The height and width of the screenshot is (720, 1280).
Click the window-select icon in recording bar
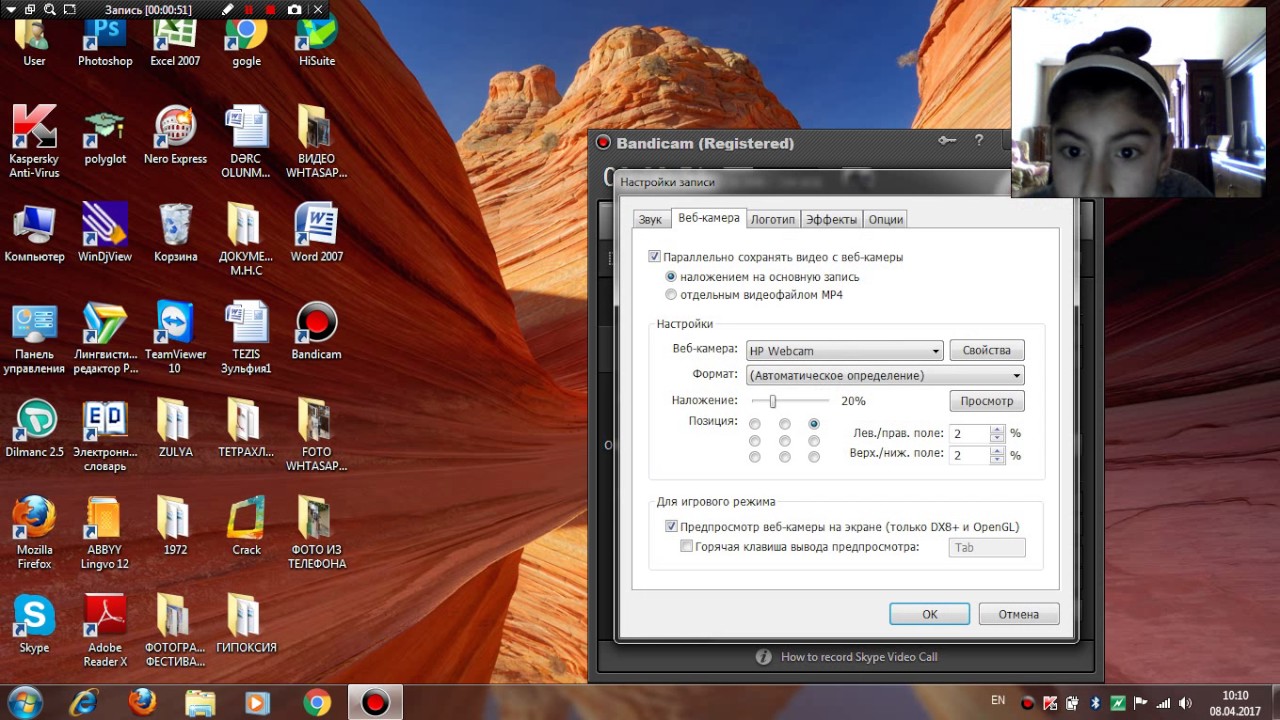(29, 9)
